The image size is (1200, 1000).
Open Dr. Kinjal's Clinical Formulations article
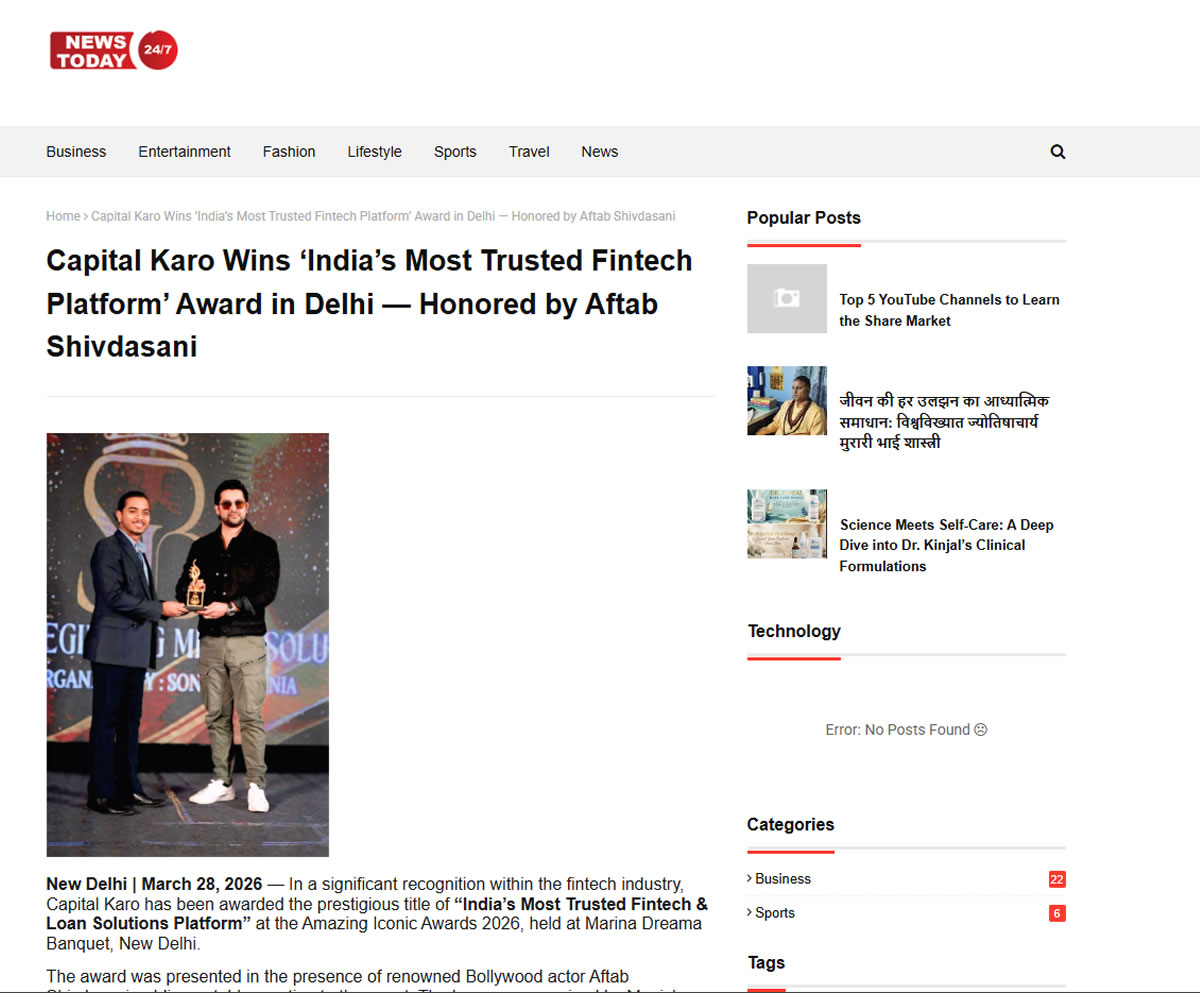coord(946,545)
